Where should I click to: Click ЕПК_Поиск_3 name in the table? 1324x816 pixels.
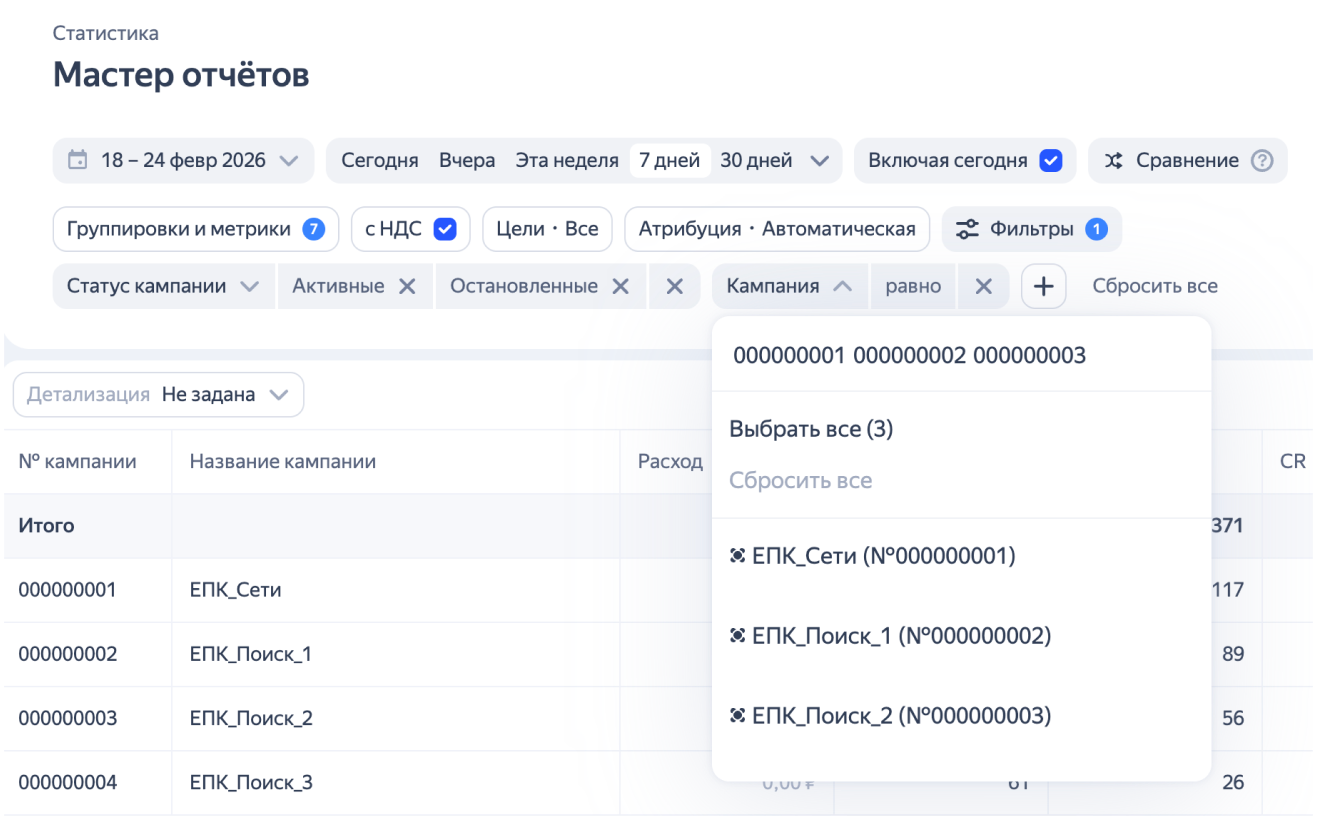tap(251, 782)
